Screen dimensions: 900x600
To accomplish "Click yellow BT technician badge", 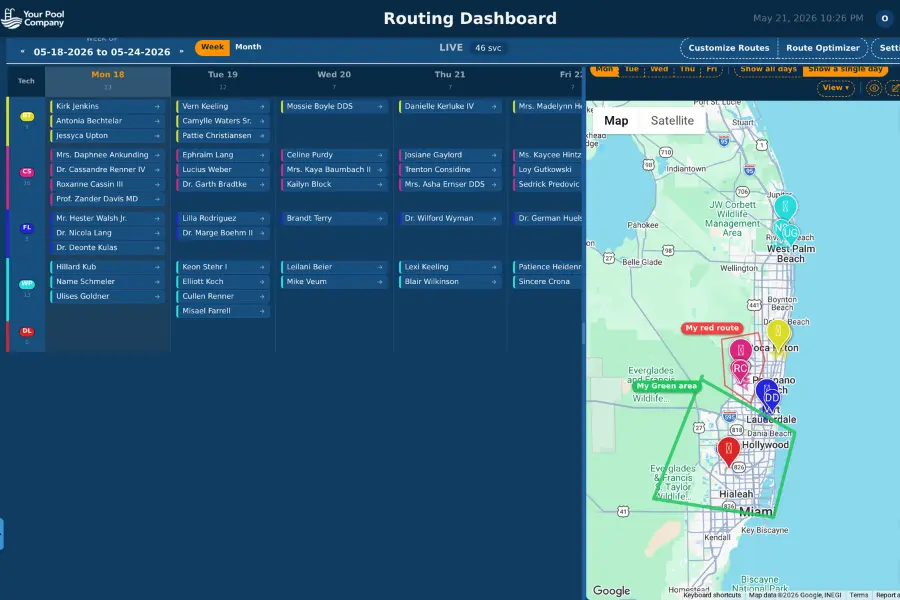I will click(x=26, y=117).
